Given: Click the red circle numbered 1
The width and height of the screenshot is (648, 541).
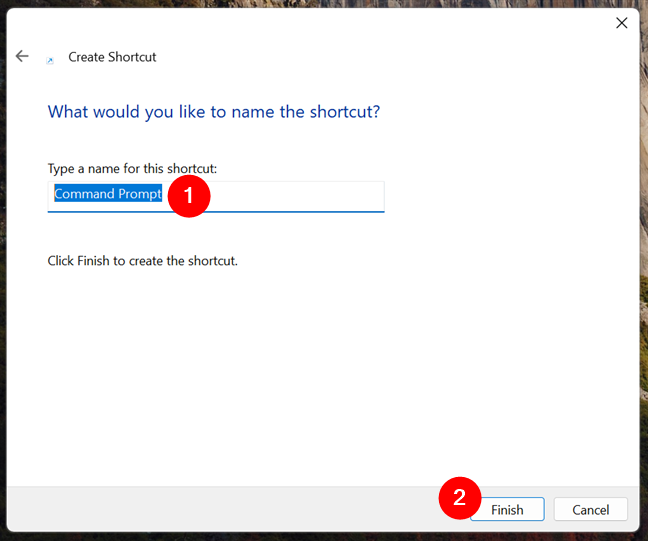Looking at the screenshot, I should coord(189,196).
